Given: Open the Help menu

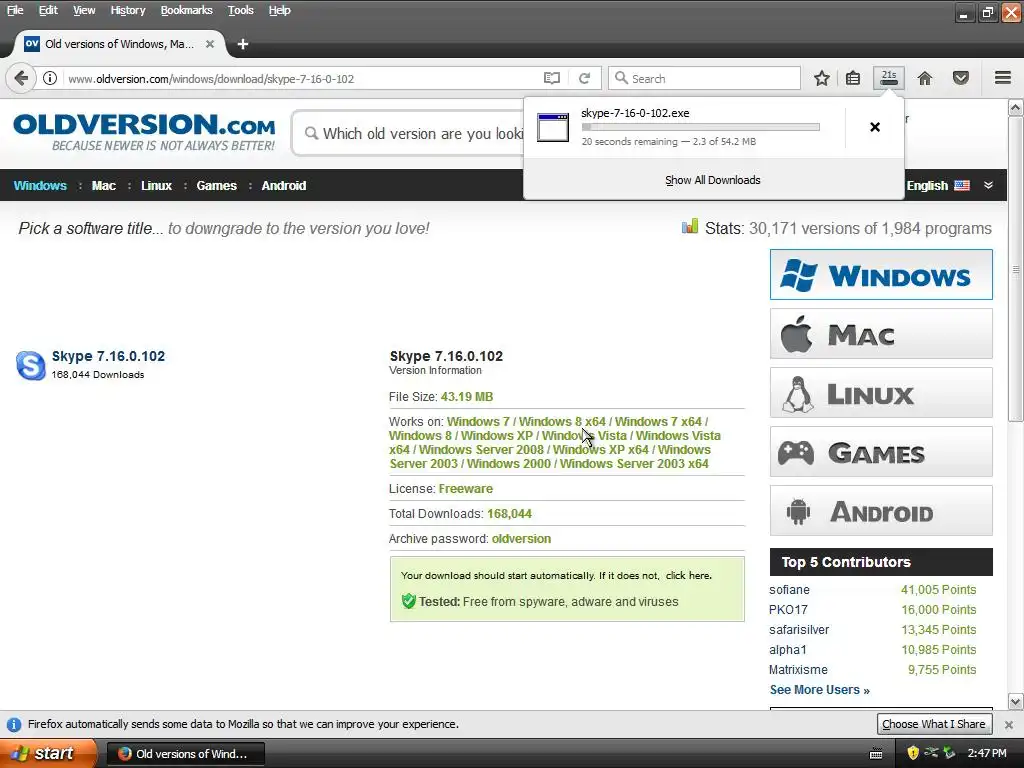Looking at the screenshot, I should pyautogui.click(x=280, y=10).
